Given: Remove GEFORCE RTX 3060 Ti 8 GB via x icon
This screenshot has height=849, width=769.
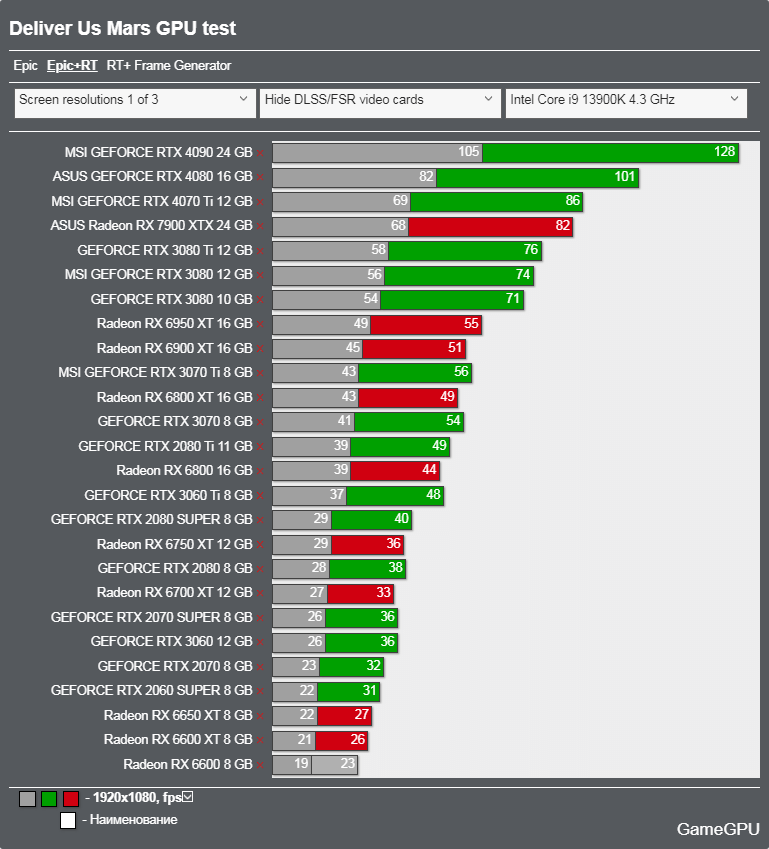Looking at the screenshot, I should click(x=260, y=496).
